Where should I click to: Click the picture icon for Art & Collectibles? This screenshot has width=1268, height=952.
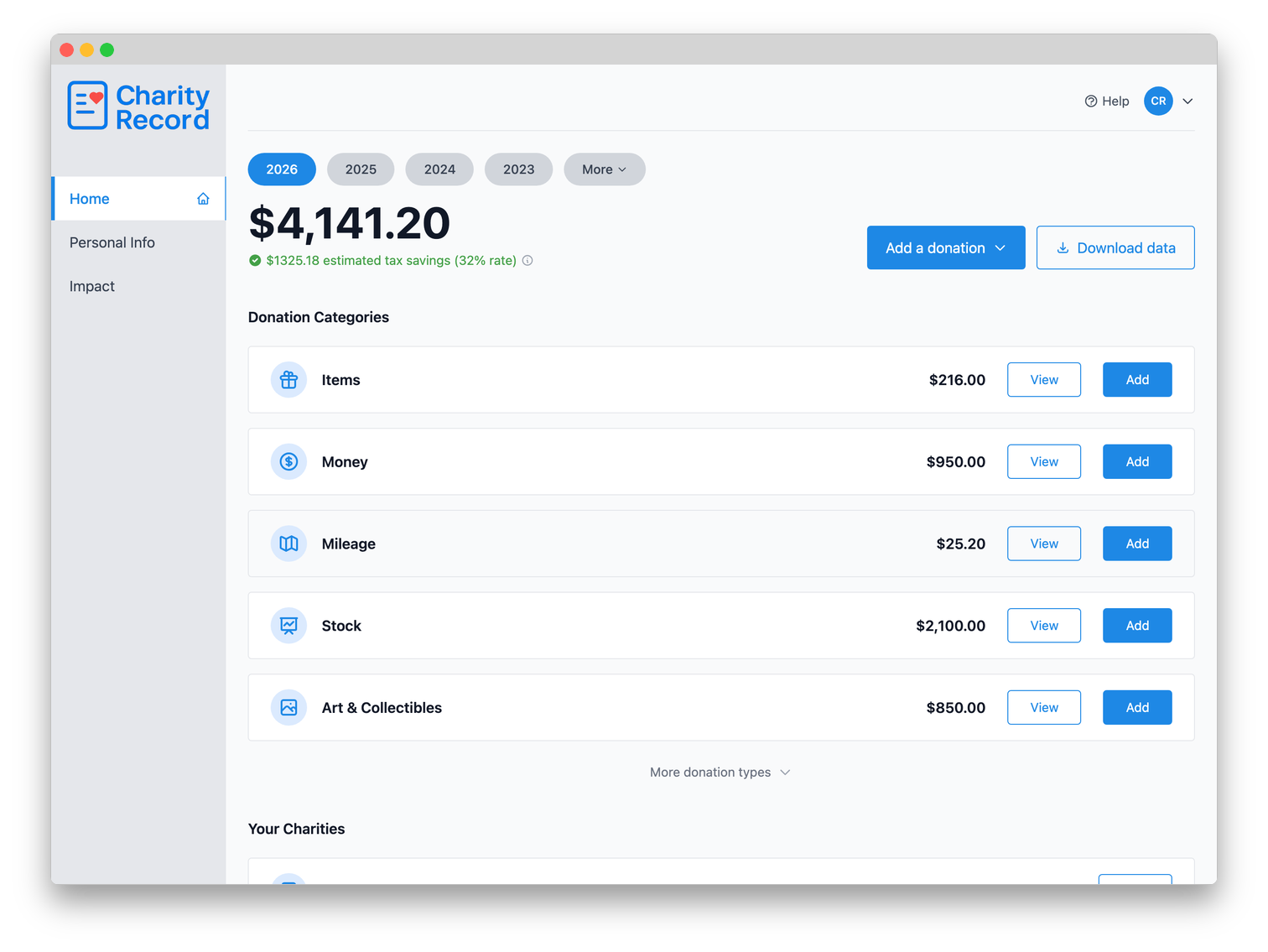tap(288, 708)
